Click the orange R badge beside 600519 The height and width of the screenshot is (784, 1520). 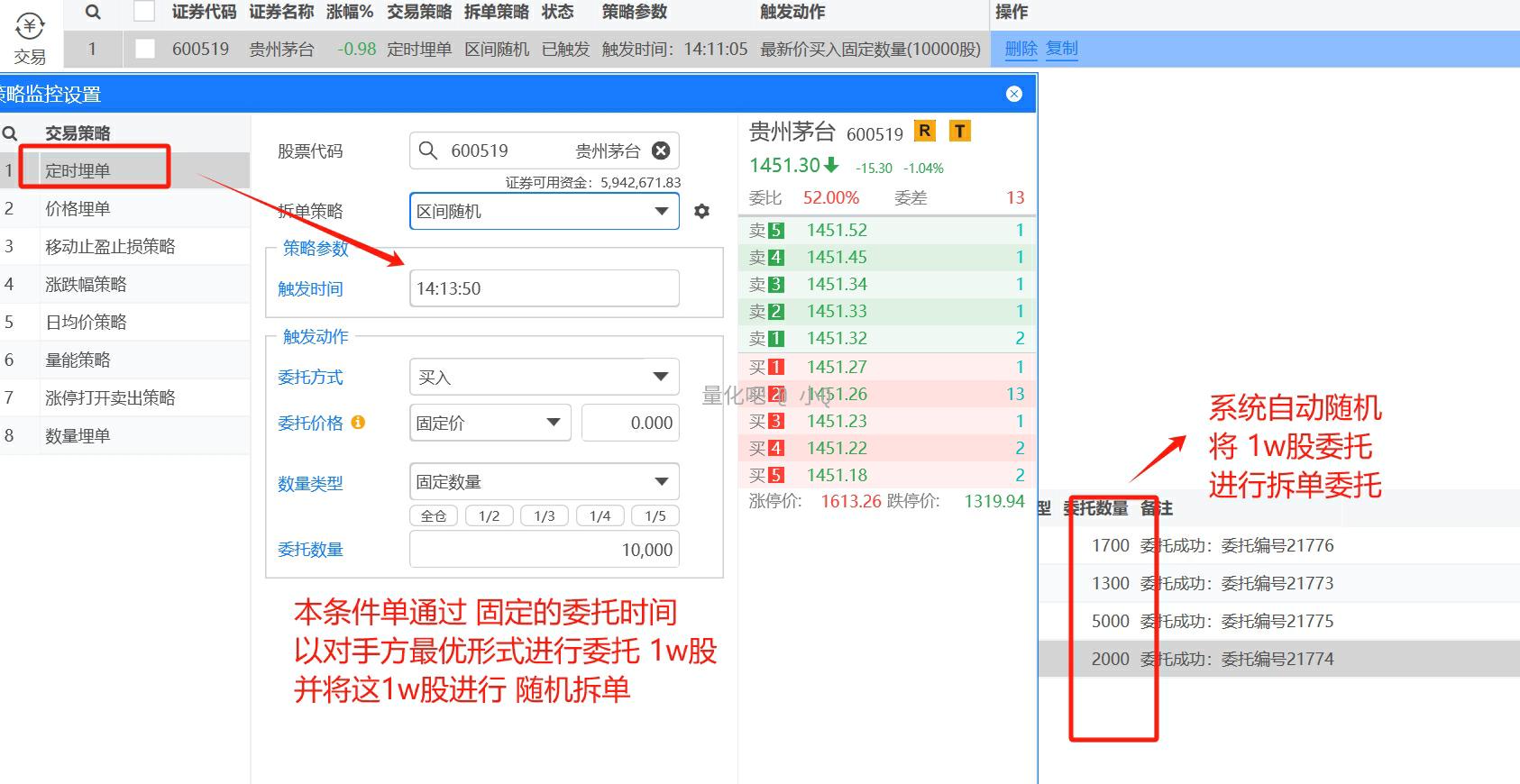[924, 132]
